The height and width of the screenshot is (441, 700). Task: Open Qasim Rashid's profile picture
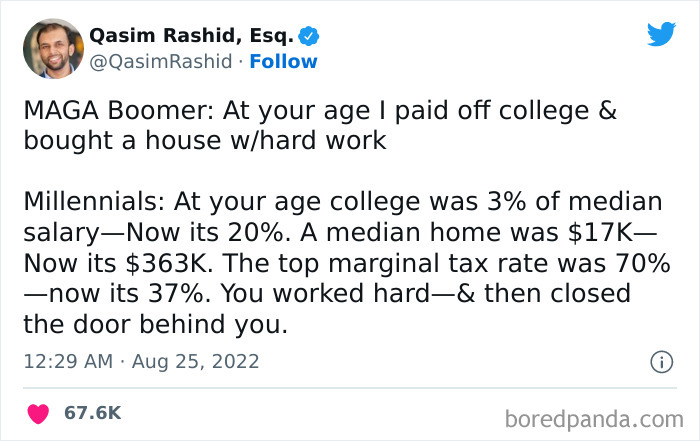point(52,48)
